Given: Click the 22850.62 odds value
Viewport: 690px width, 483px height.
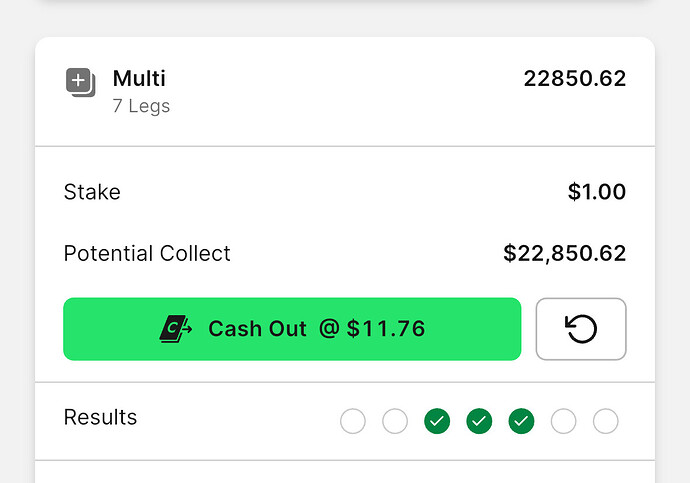Looking at the screenshot, I should point(575,78).
